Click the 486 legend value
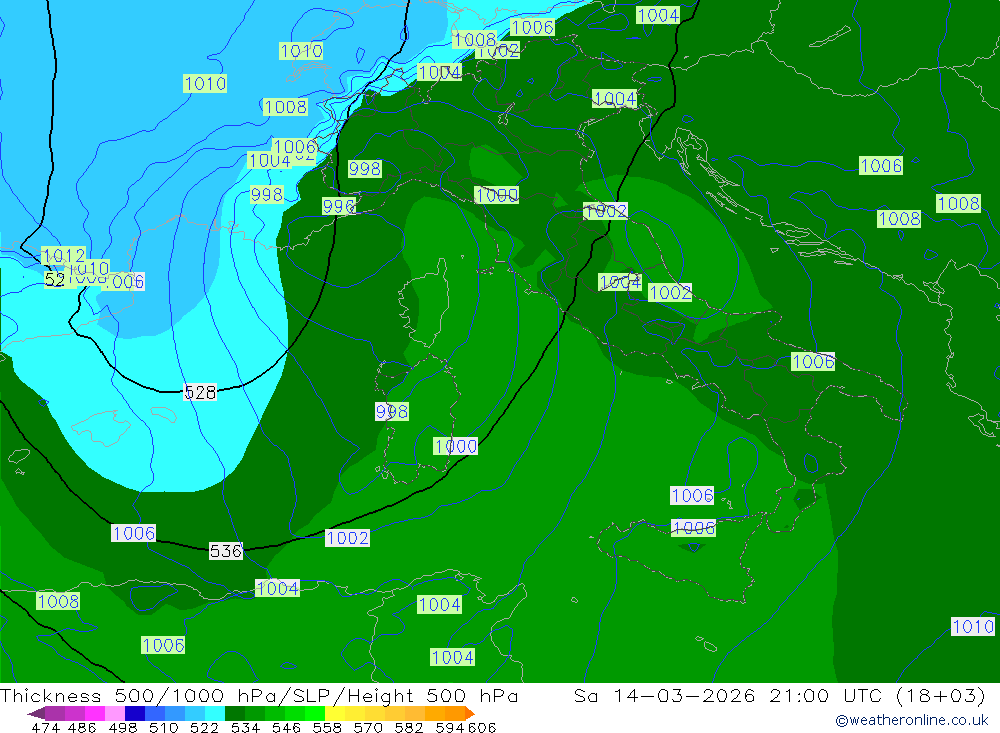This screenshot has height=733, width=1000. (82, 727)
